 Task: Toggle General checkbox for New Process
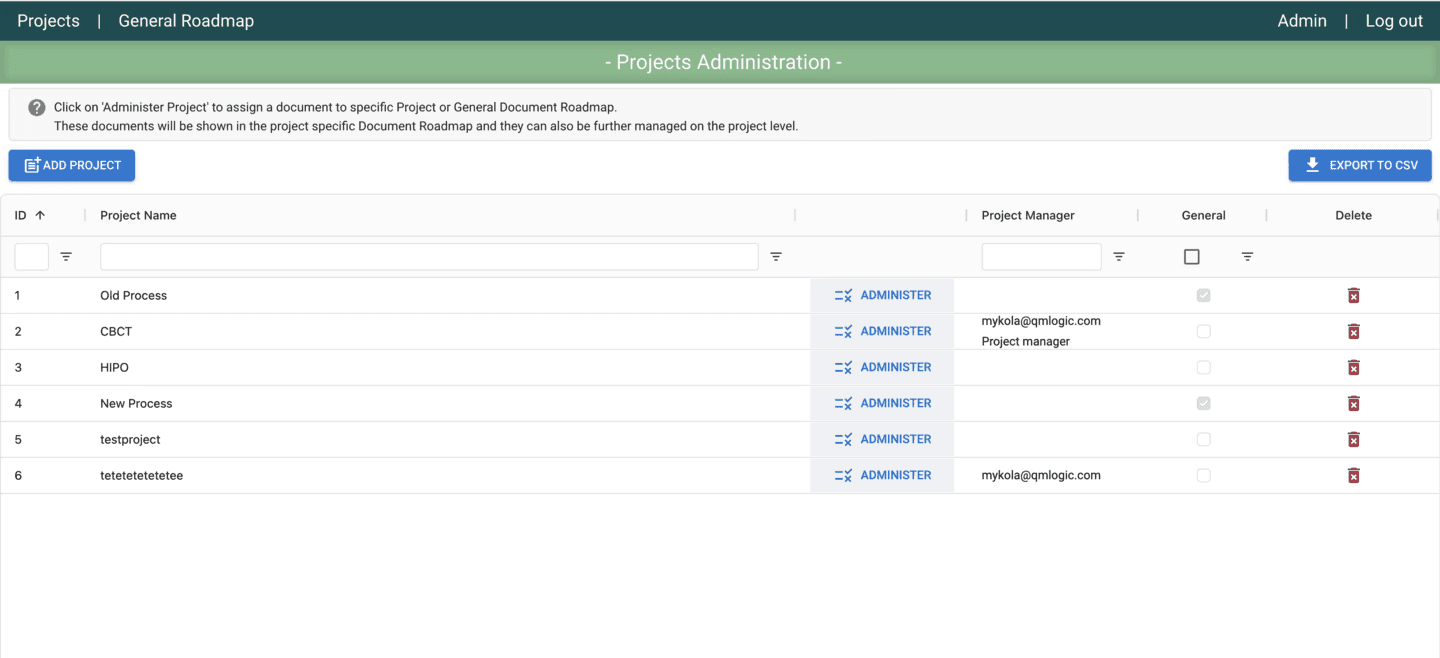pyautogui.click(x=1204, y=403)
